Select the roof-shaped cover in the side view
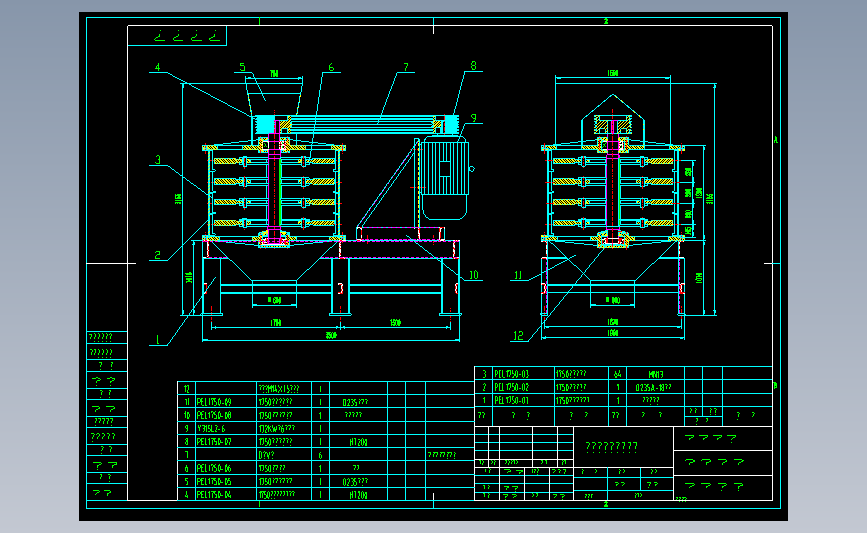This screenshot has height=533, width=867. pyautogui.click(x=613, y=119)
